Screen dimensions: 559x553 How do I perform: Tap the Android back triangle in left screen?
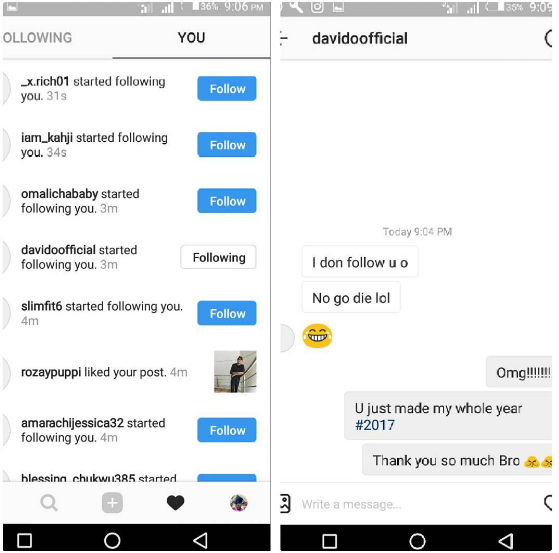[x=200, y=541]
